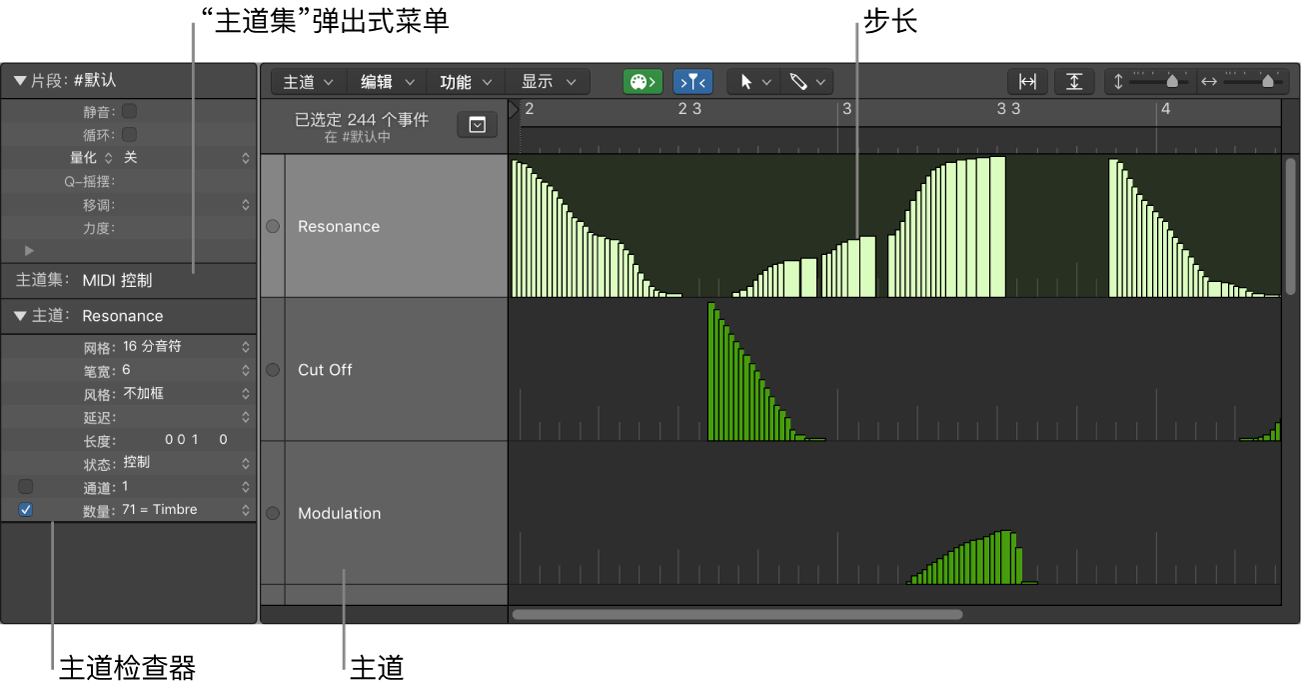Screen dimensions: 1303x692
Task: Uncheck the 数量 71 = Timbre checkbox
Action: click(25, 509)
